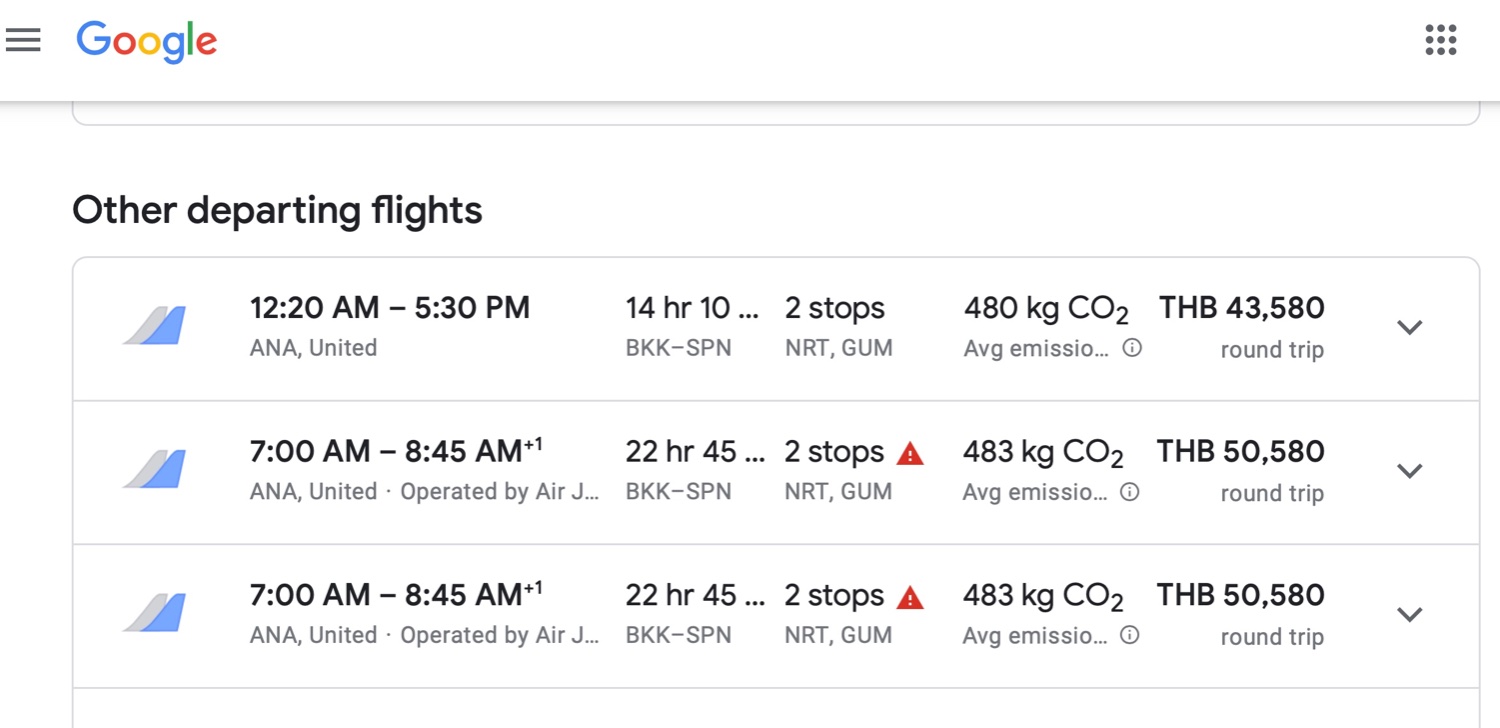Click the red warning icon on the bottom flight

click(x=910, y=598)
